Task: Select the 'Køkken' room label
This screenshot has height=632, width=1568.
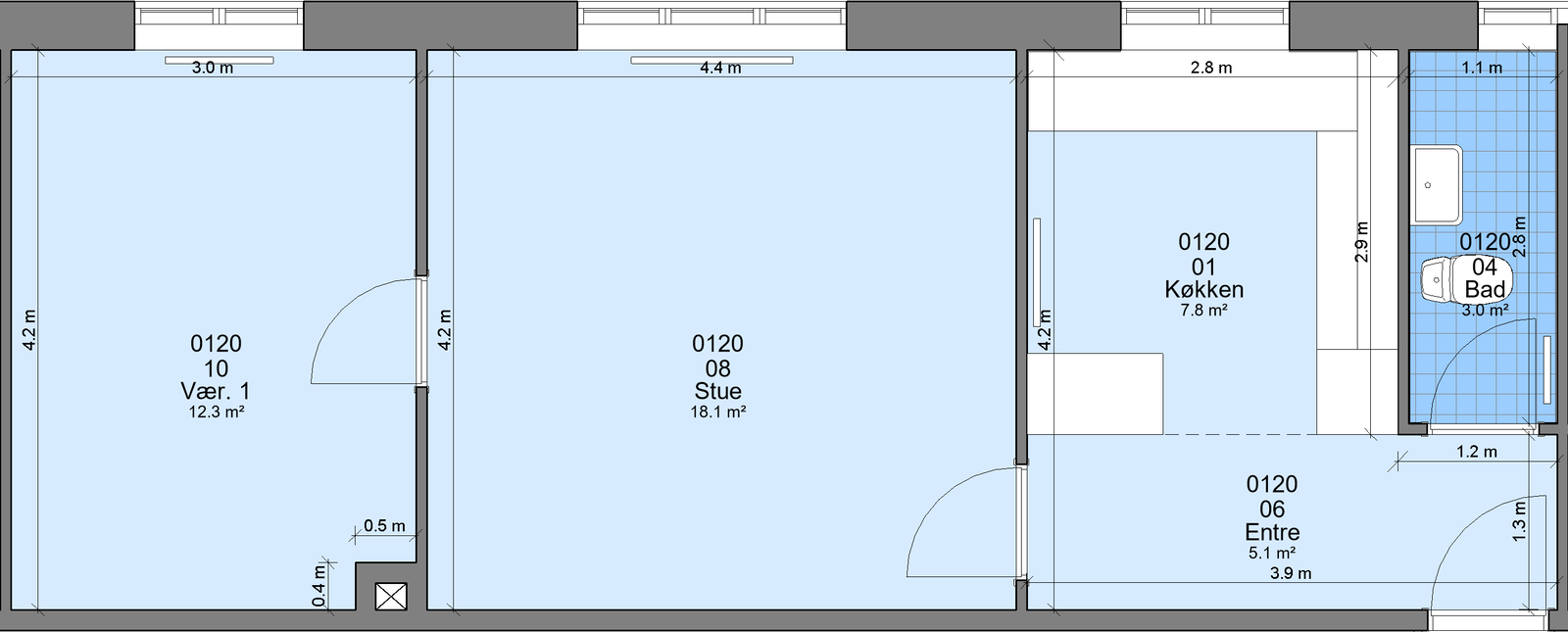Action: click(1203, 289)
